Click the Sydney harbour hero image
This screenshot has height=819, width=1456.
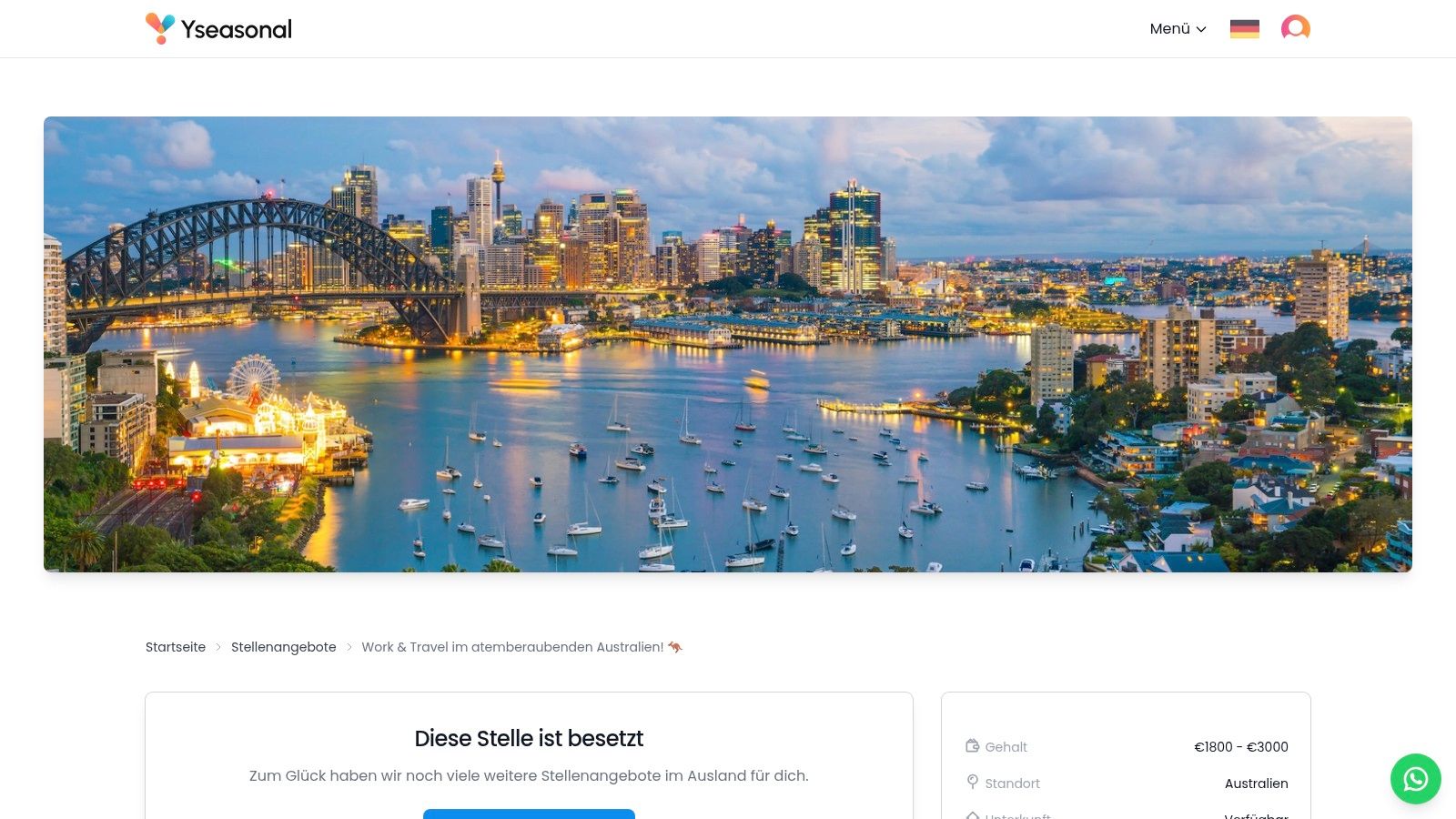click(x=728, y=344)
